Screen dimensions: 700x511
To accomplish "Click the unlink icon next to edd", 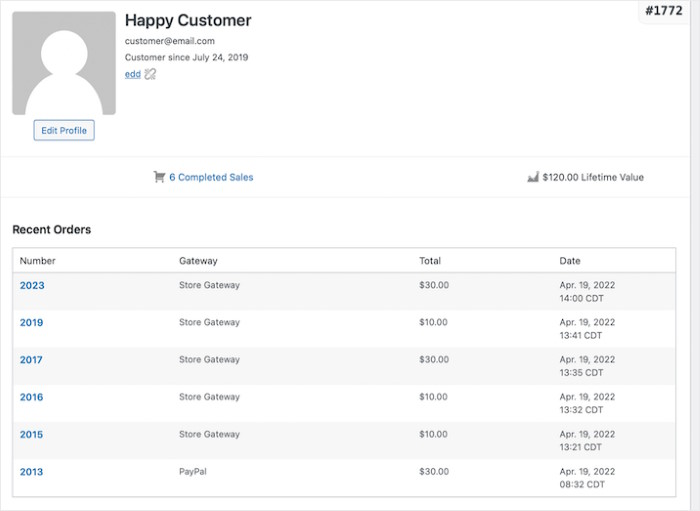I will (150, 74).
